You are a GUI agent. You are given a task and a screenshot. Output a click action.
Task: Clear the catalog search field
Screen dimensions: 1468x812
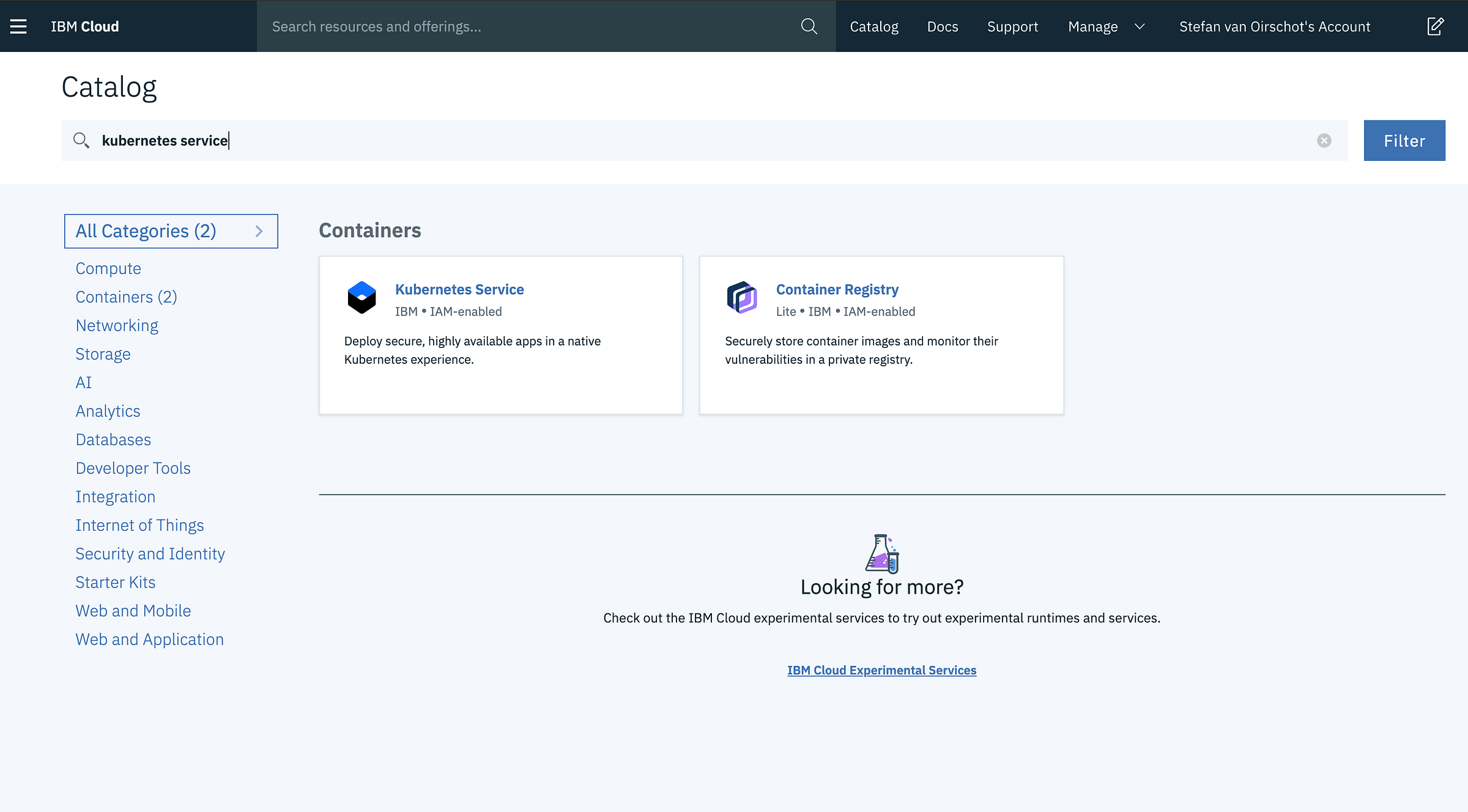(x=1324, y=141)
